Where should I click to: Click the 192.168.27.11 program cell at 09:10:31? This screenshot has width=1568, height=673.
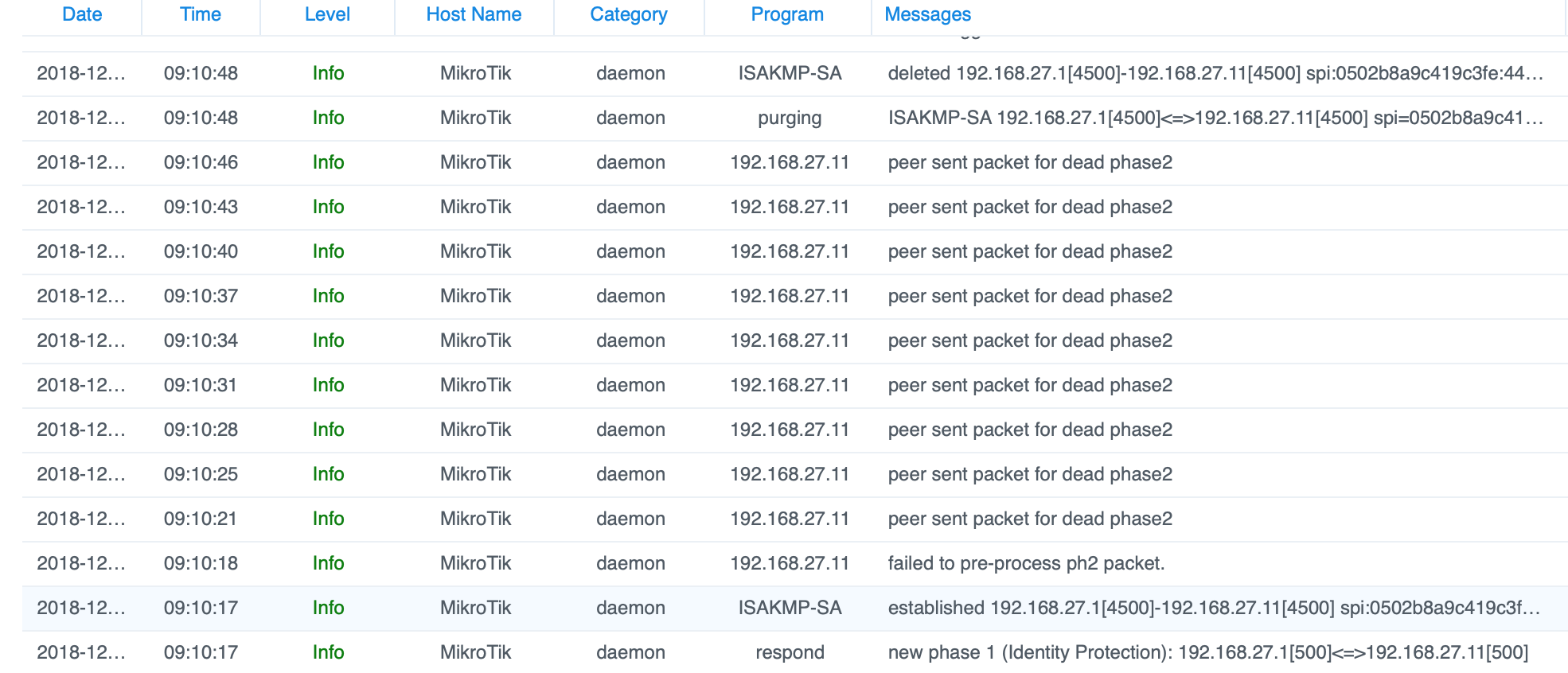[790, 385]
